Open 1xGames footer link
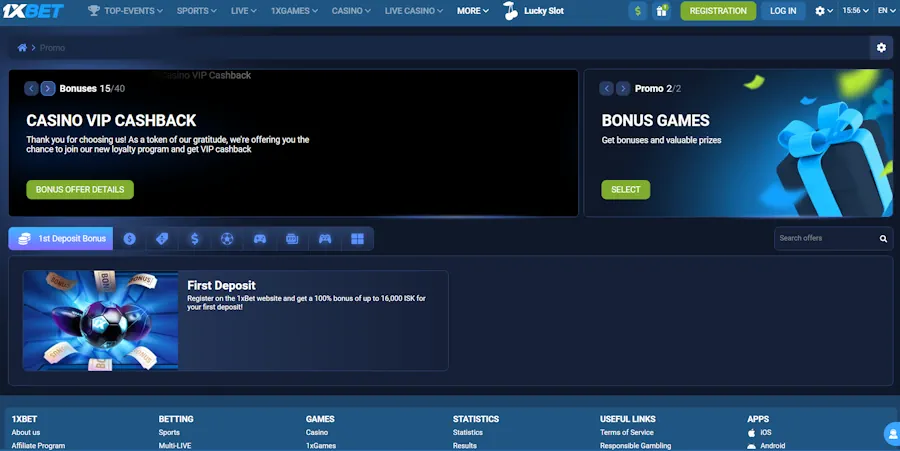 click(x=321, y=445)
